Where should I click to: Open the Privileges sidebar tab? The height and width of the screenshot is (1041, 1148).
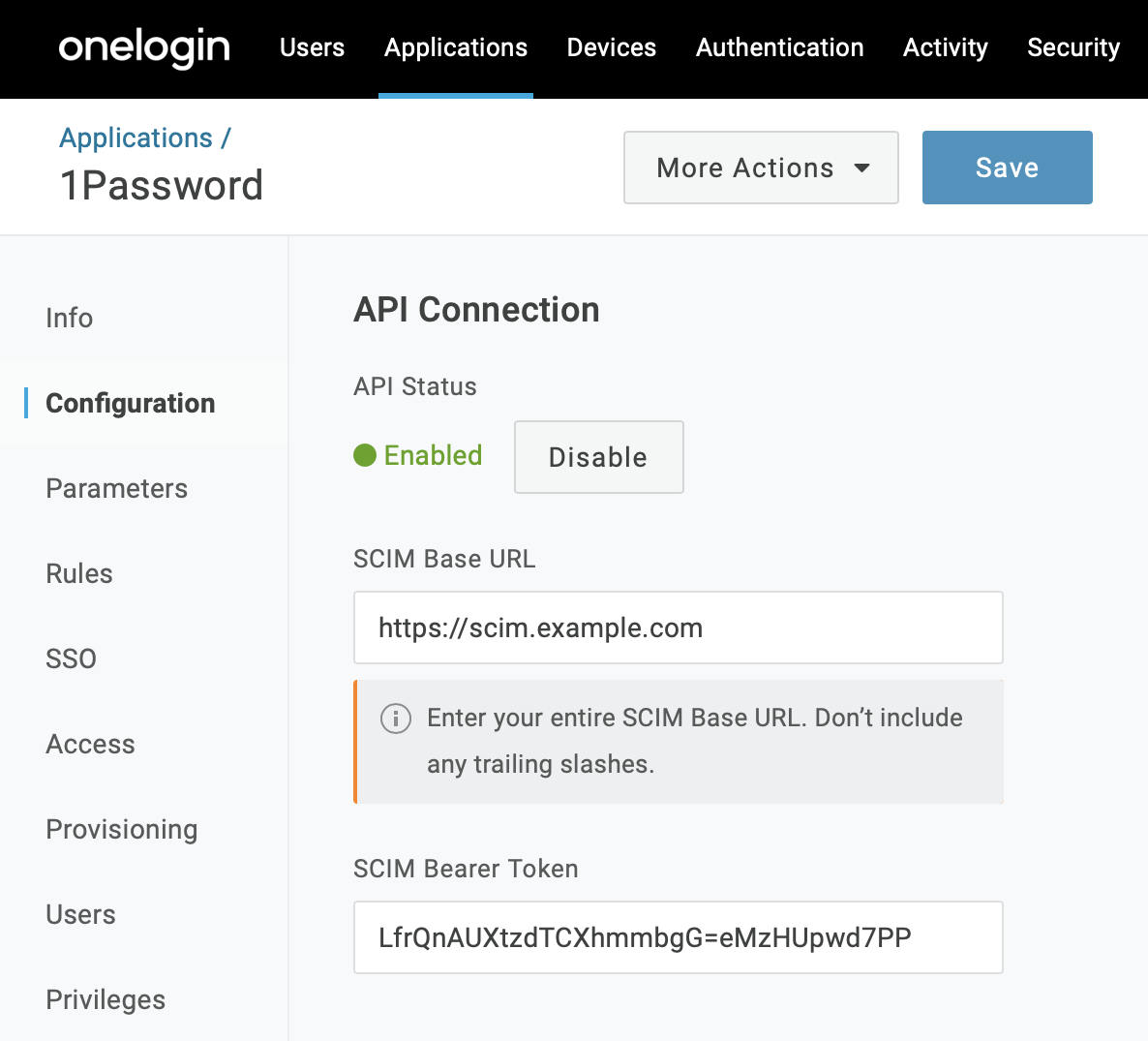tap(106, 1000)
